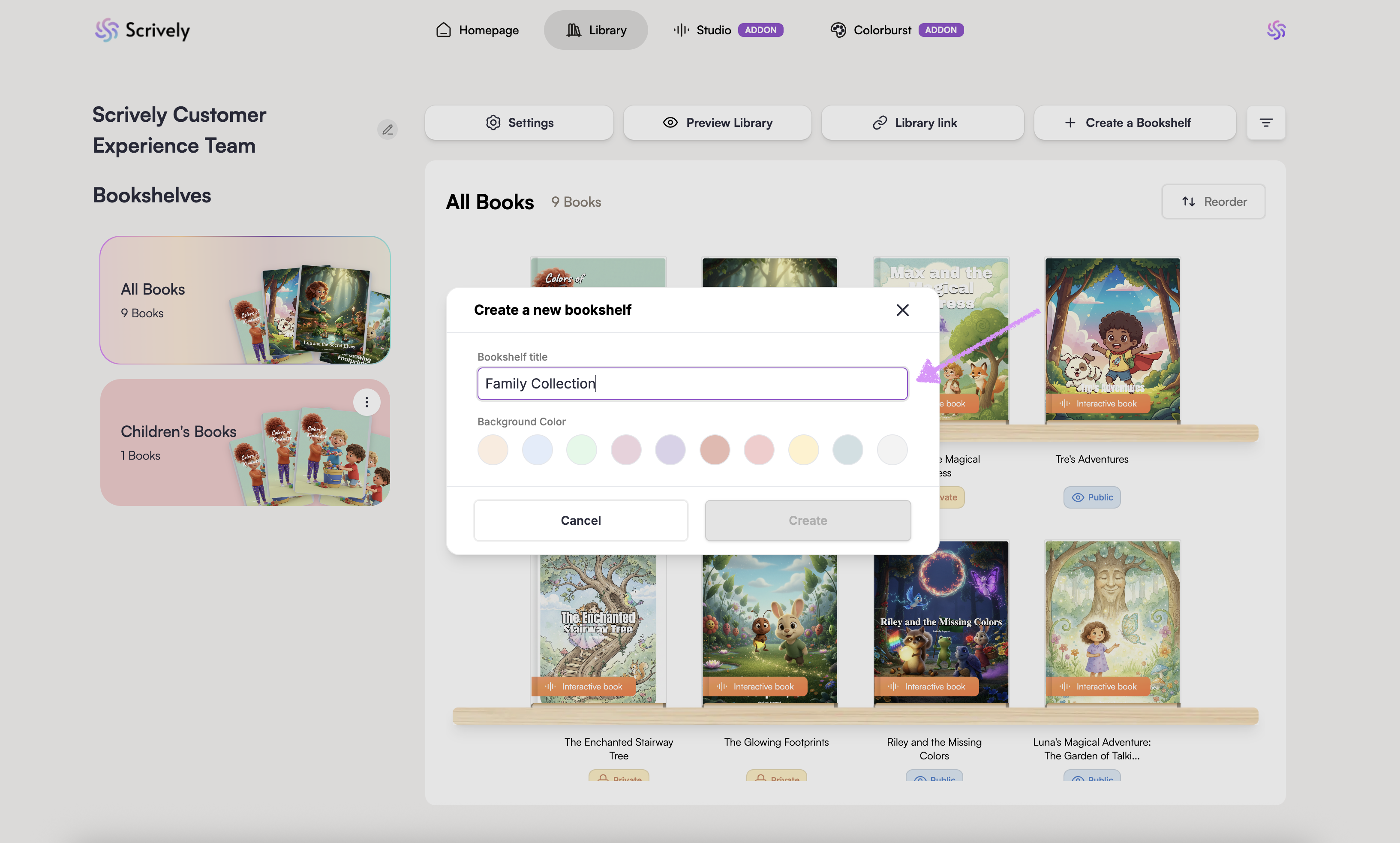The width and height of the screenshot is (1400, 843).
Task: Click the pencil icon beside the library name
Action: 387,129
